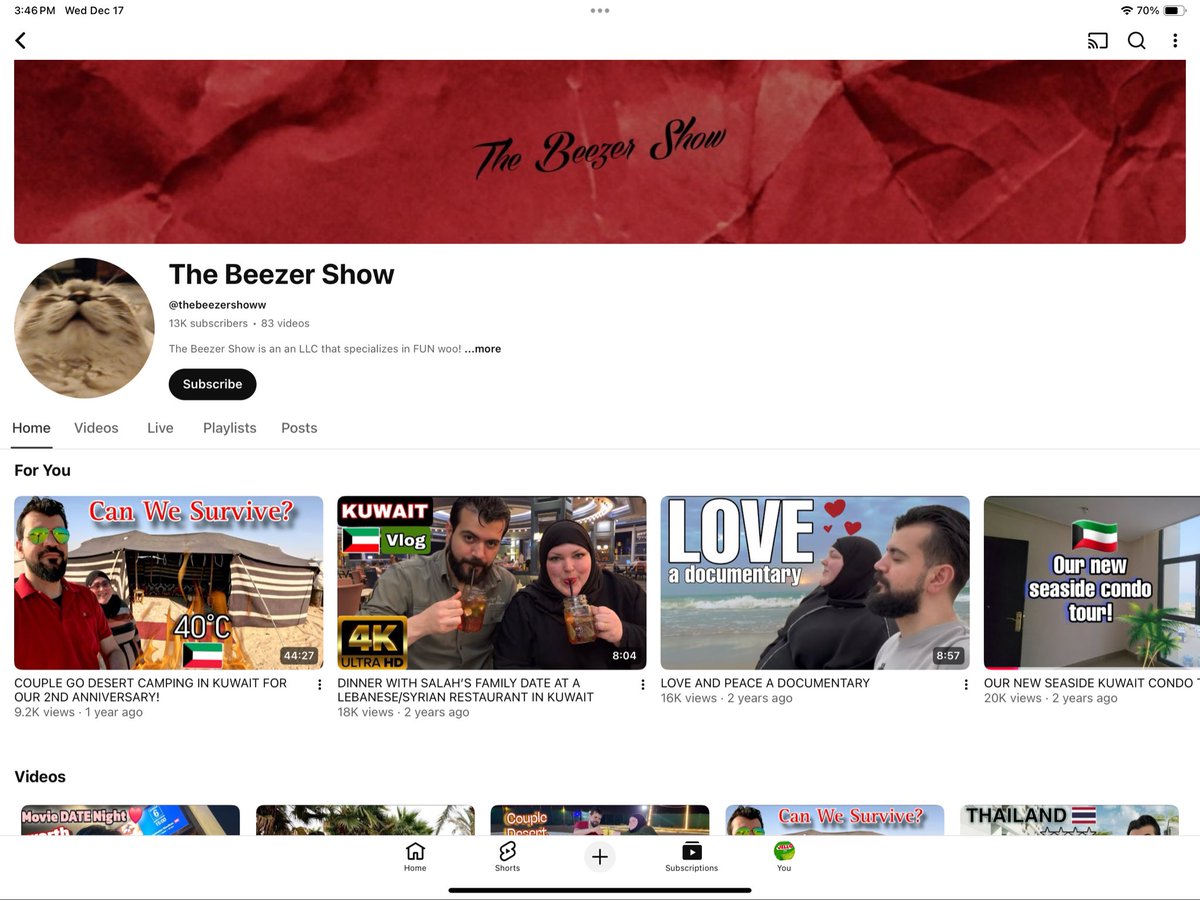Image resolution: width=1200 pixels, height=900 pixels.
Task: Play the Can We Survive desert camping thumbnail
Action: tap(169, 583)
